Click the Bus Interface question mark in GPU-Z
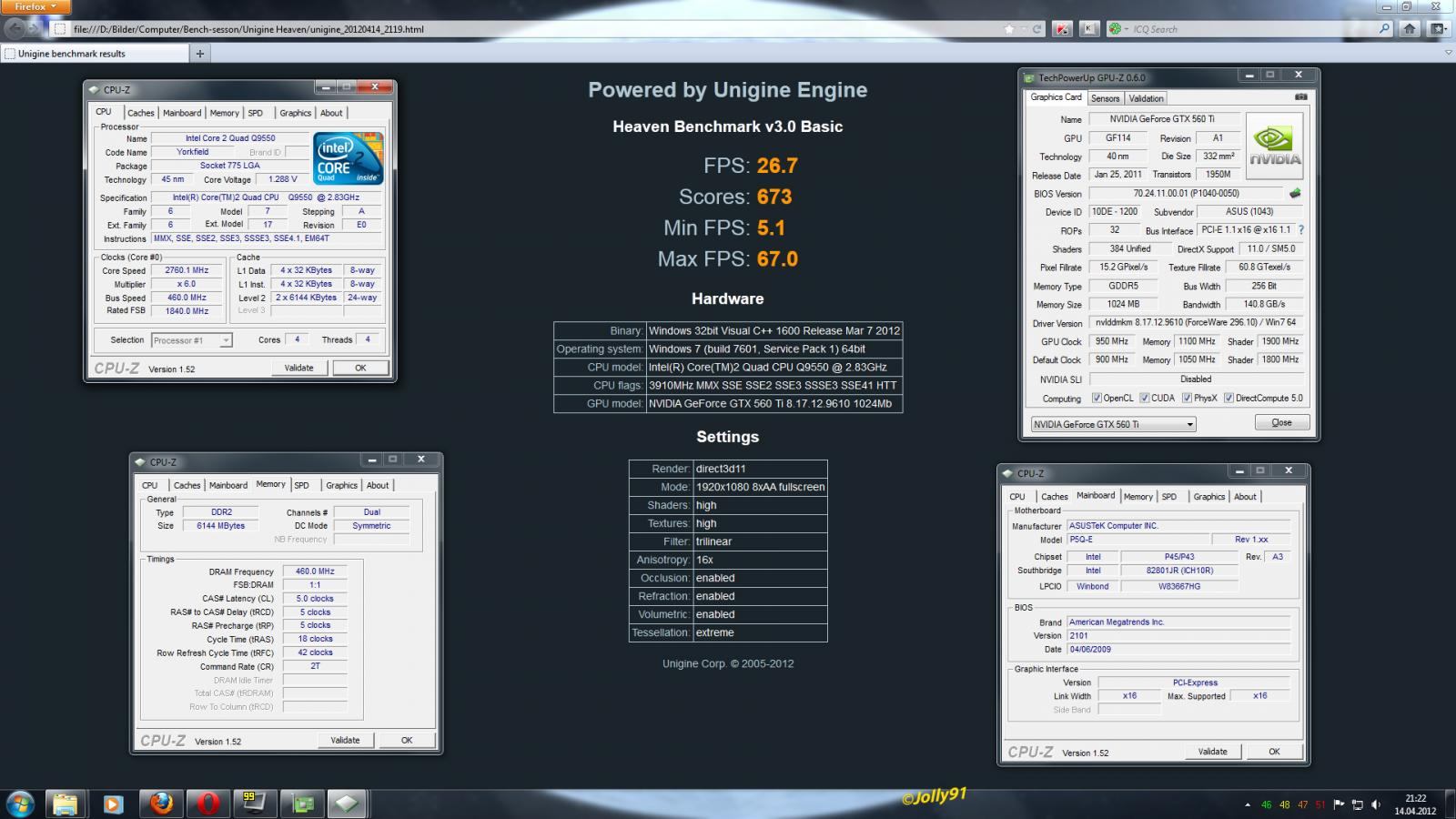Image resolution: width=1456 pixels, height=819 pixels. tap(1300, 230)
